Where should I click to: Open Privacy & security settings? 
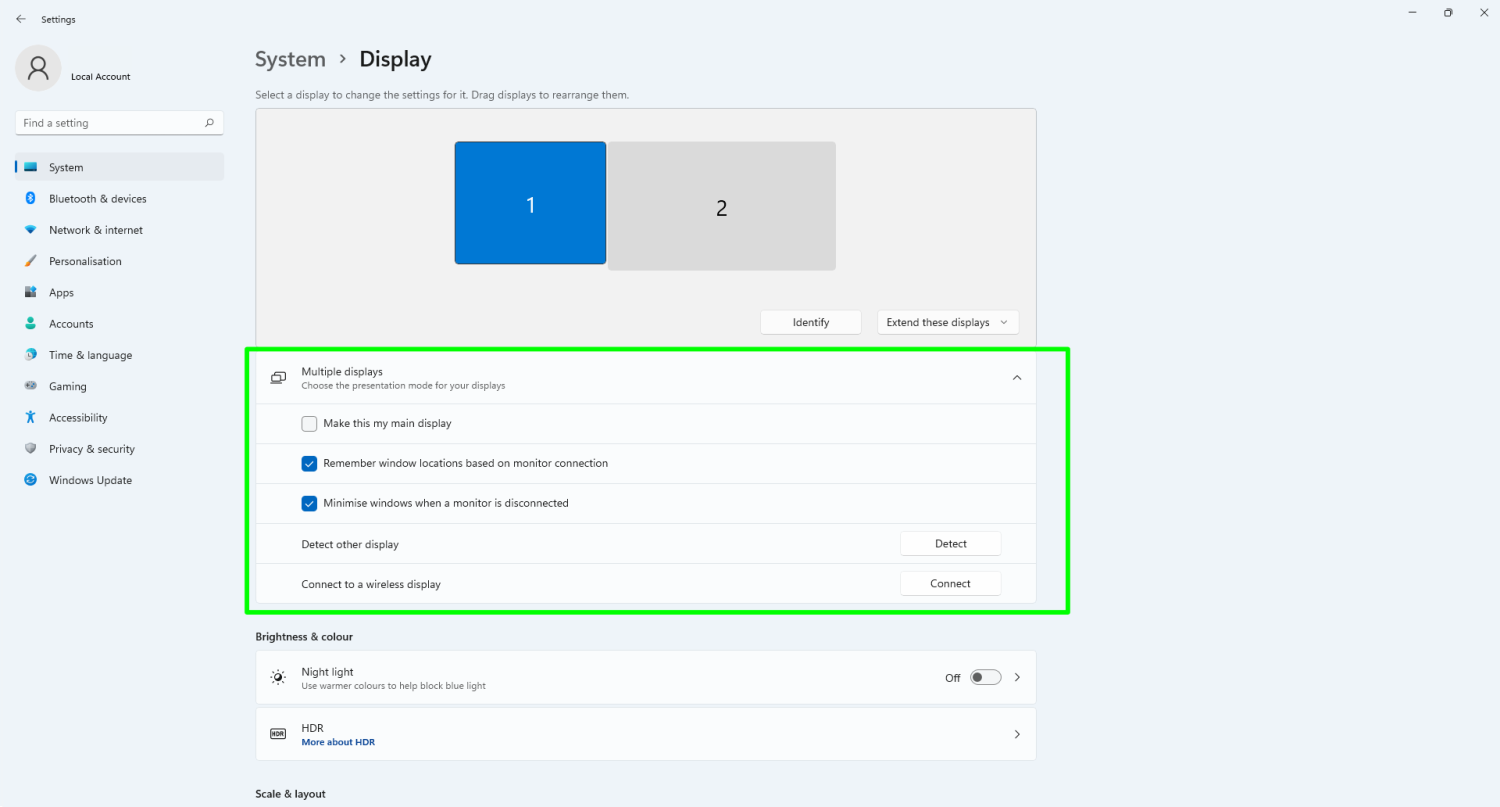click(x=92, y=448)
